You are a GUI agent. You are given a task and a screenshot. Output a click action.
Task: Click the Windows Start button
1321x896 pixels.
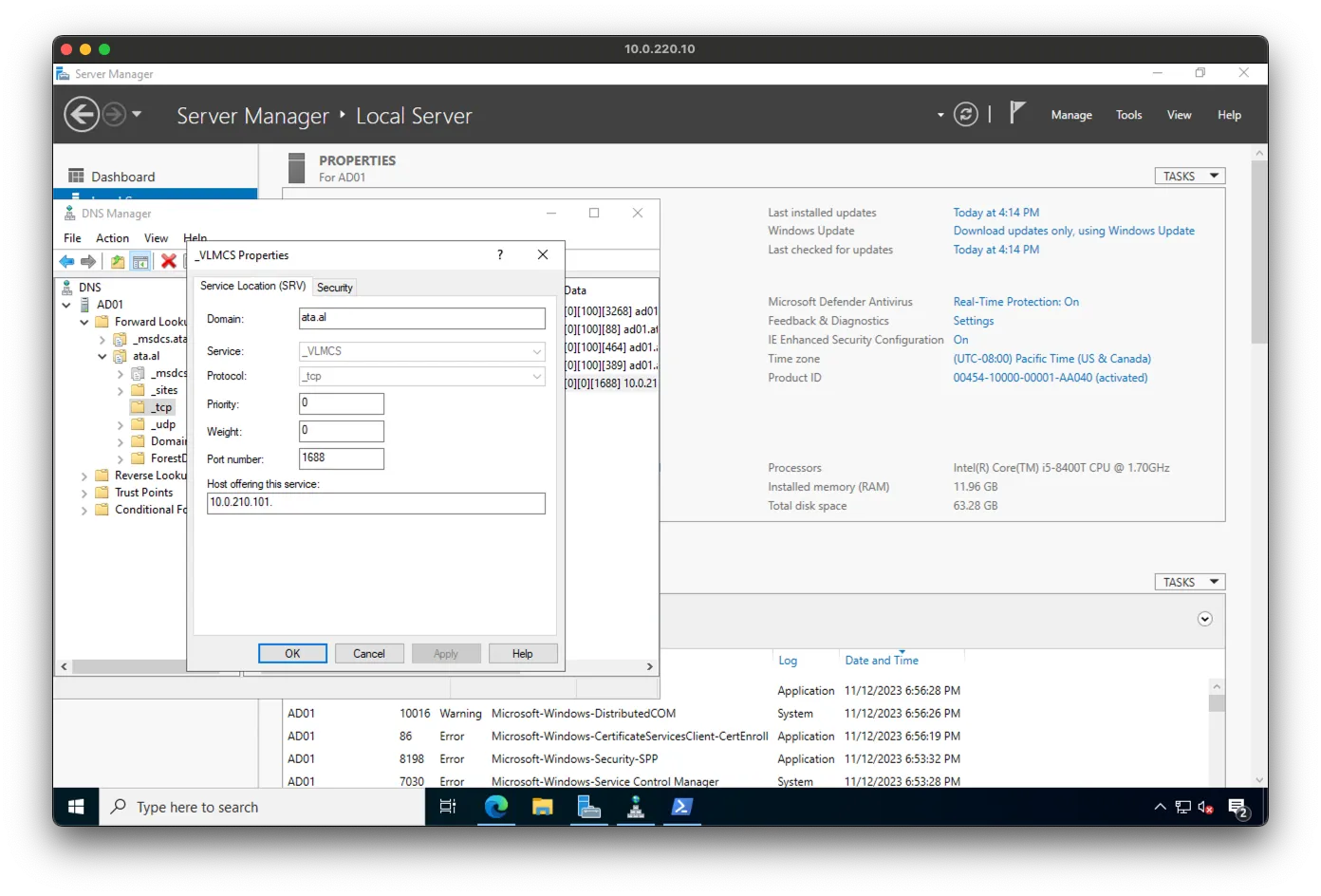pyautogui.click(x=76, y=807)
